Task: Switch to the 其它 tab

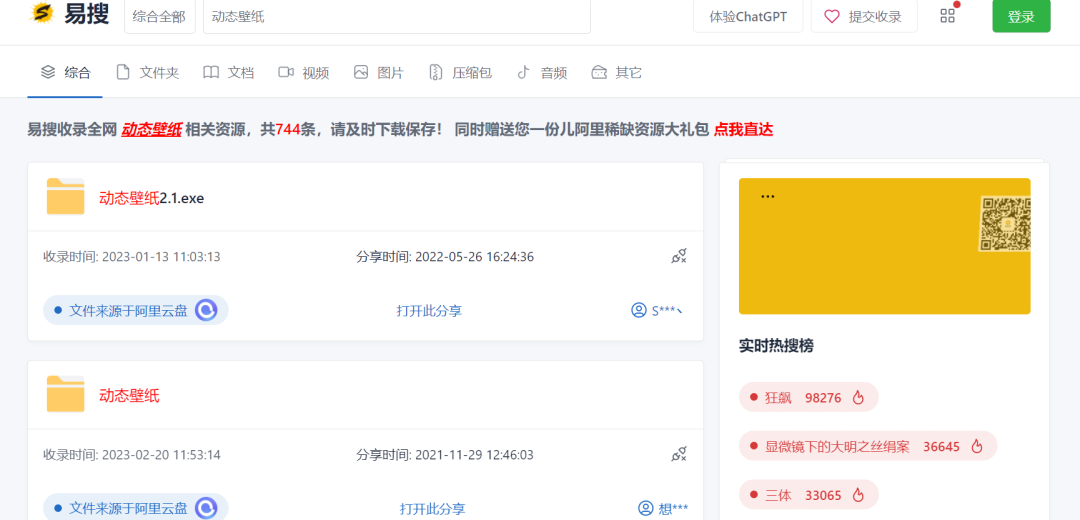Action: tap(616, 72)
